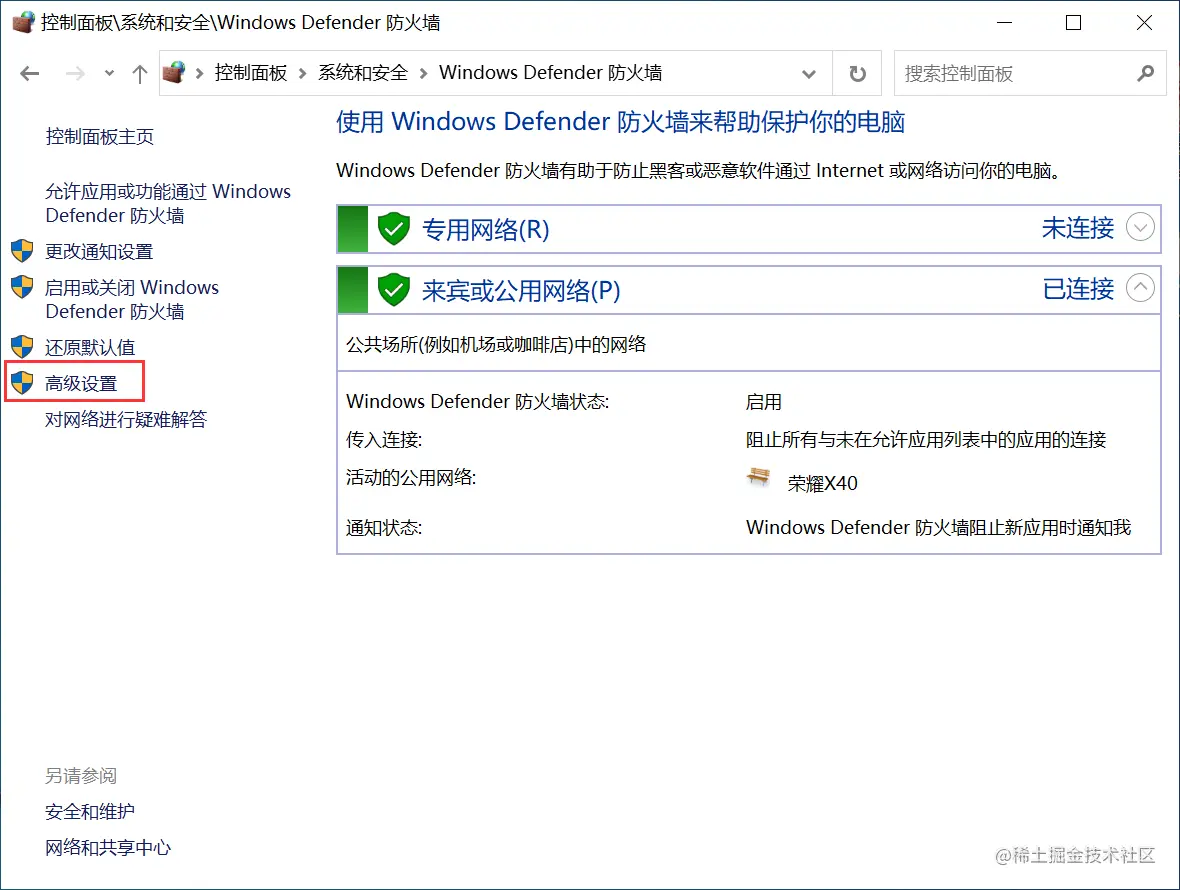Image resolution: width=1180 pixels, height=890 pixels.
Task: Click the 启用 firewall status value
Action: click(x=764, y=402)
